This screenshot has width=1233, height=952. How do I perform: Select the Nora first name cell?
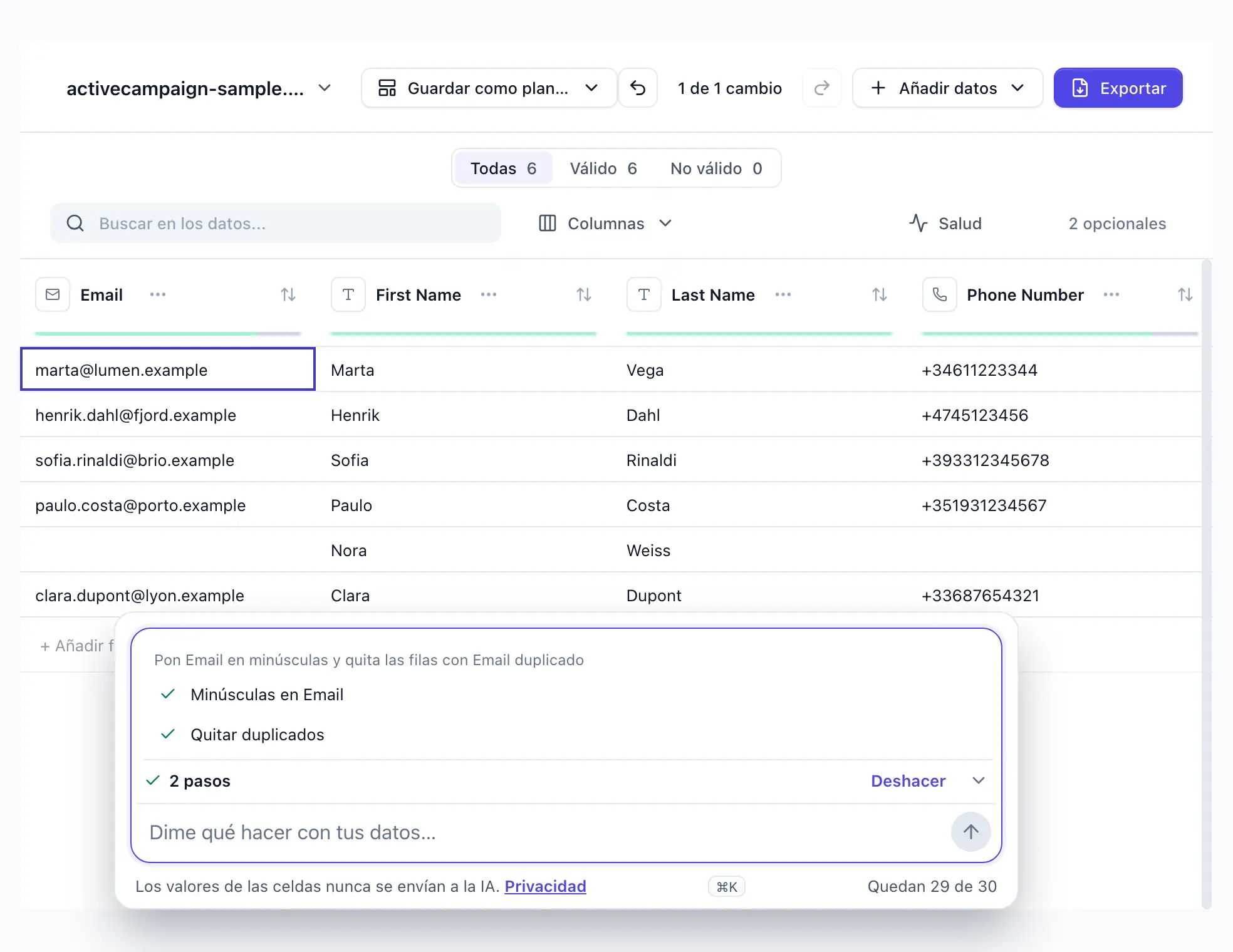[464, 550]
